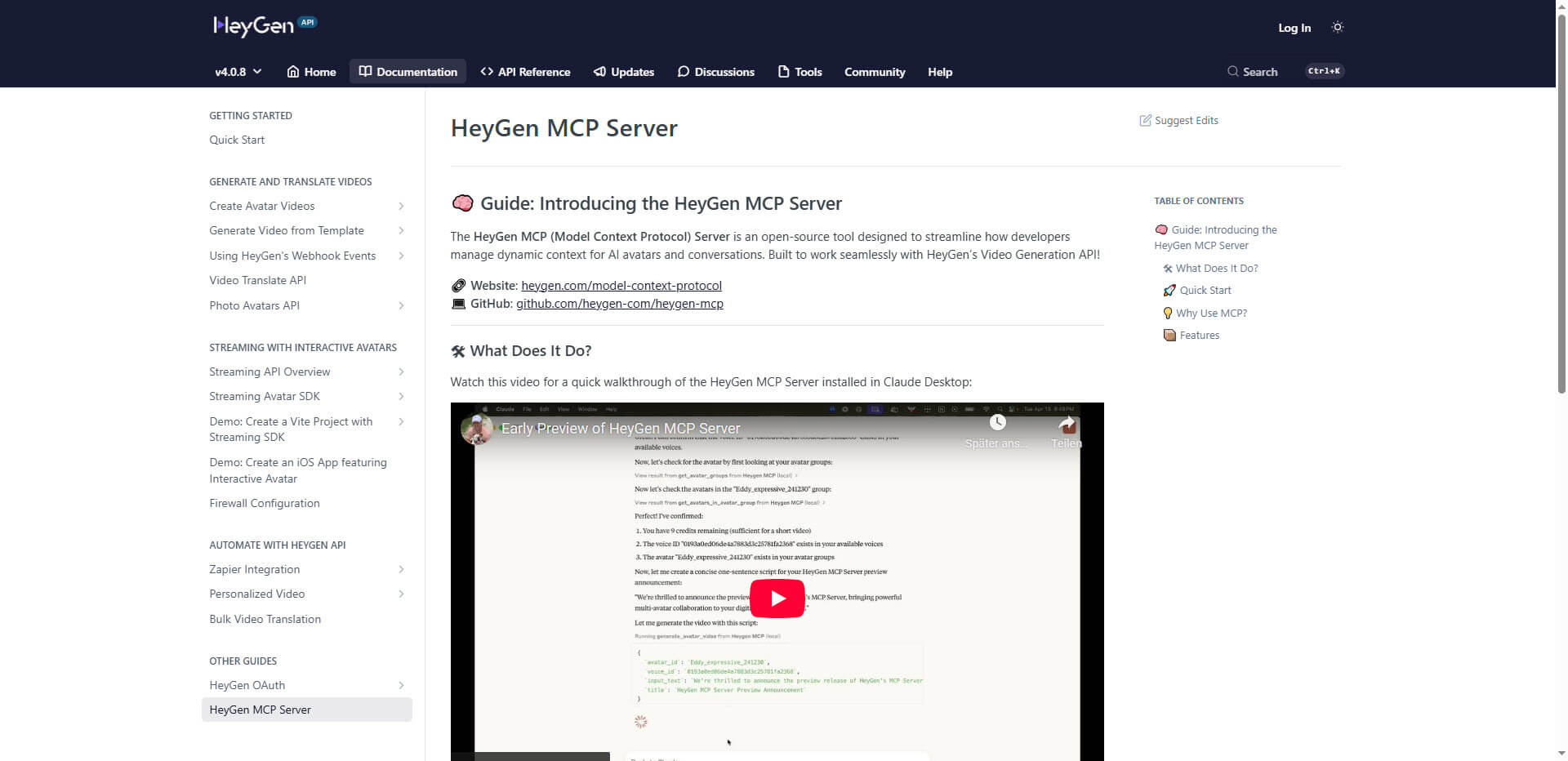Open the v4.0.8 version dropdown
Screen dimensions: 1568x761
238,72
